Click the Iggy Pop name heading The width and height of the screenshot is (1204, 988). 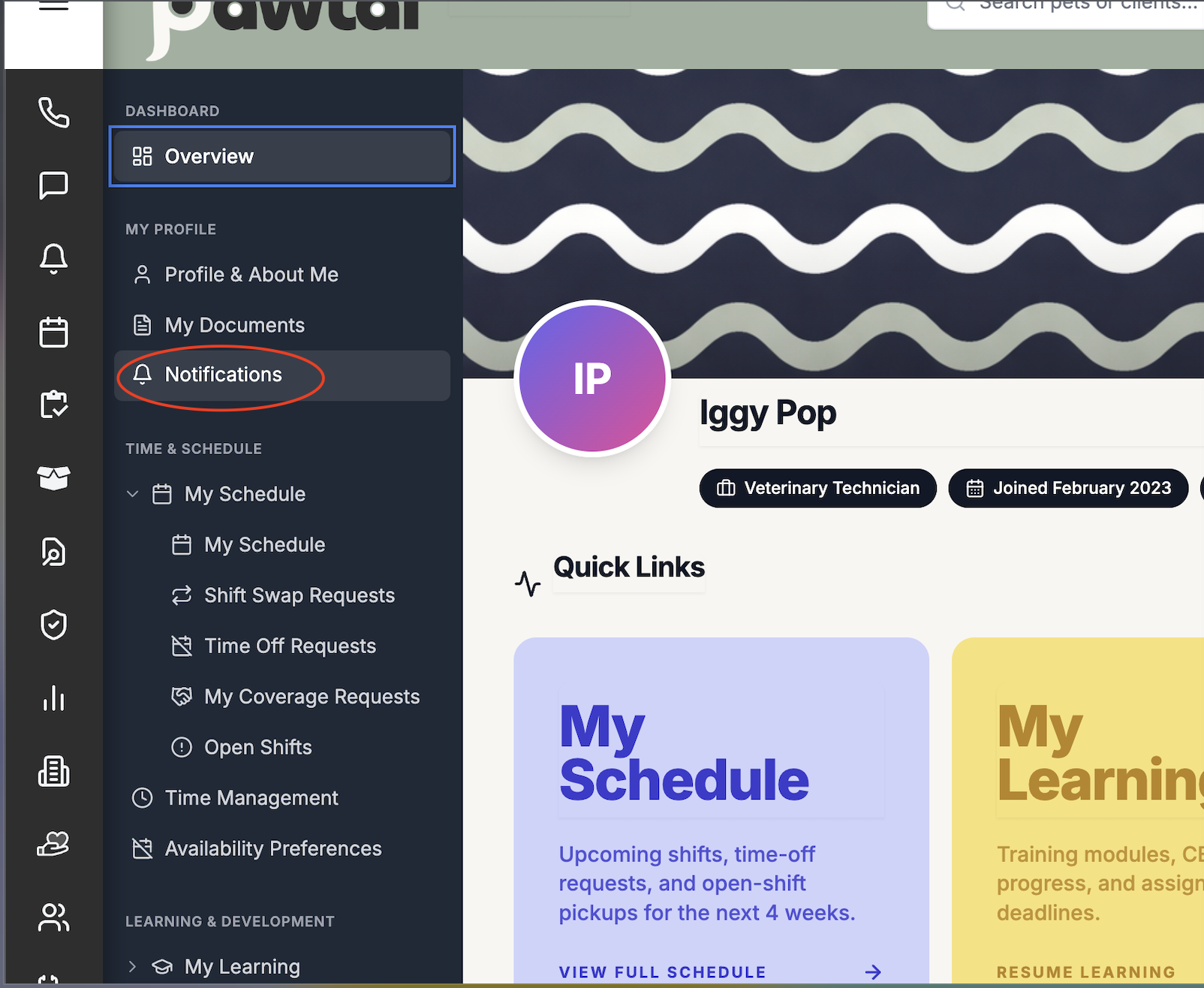(768, 413)
